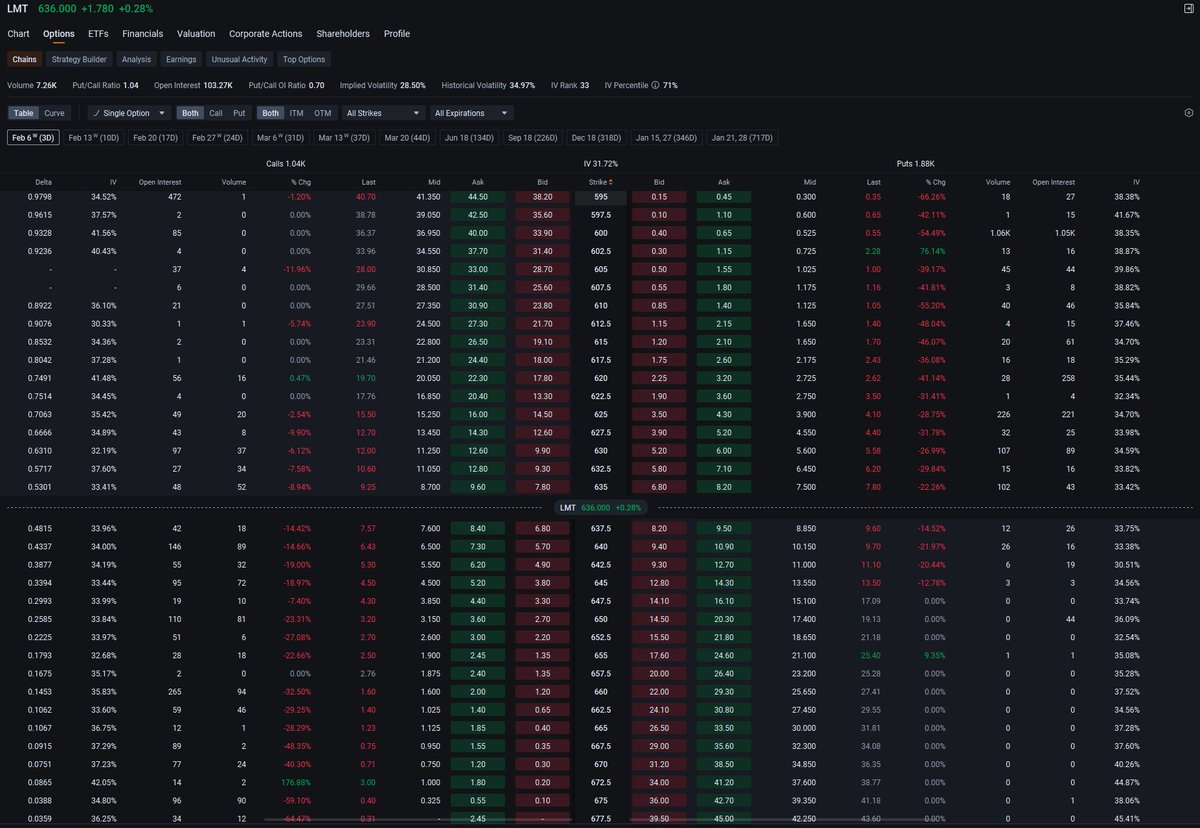The image size is (1200, 828).
Task: Select the Feb 13 (10D) expiration
Action: pyautogui.click(x=93, y=138)
